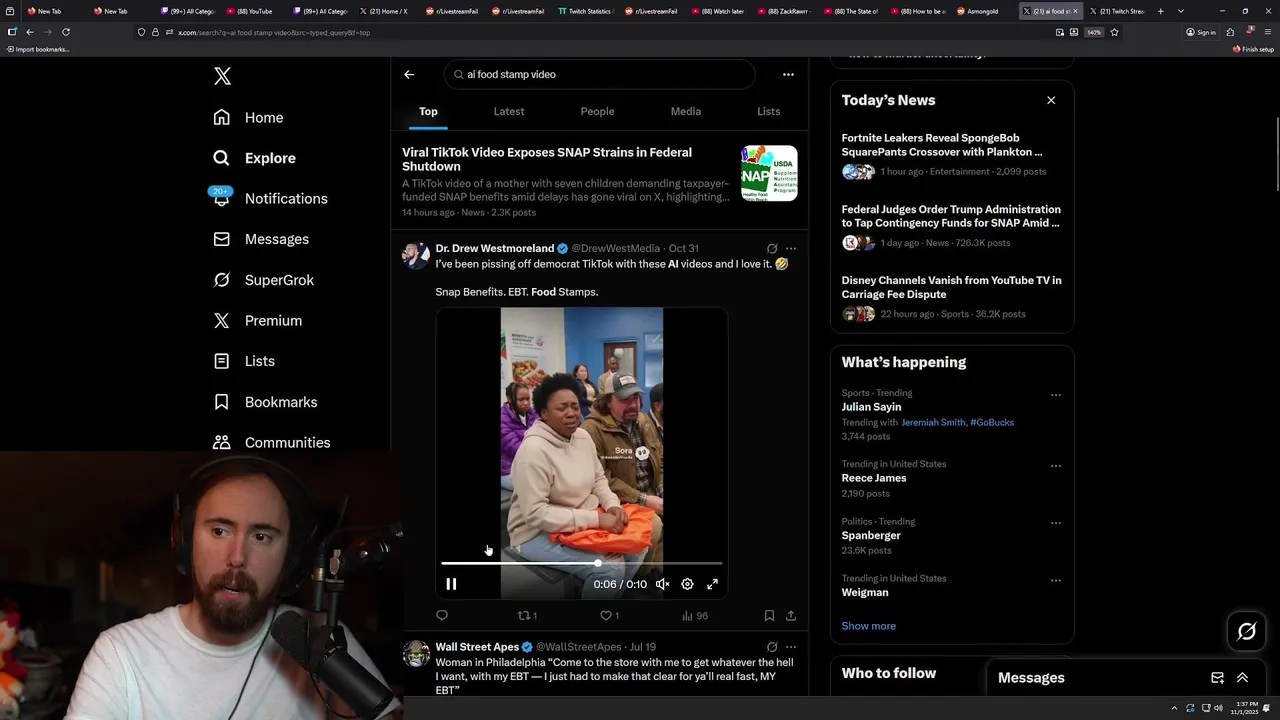Switch to the Top tab
This screenshot has width=1280, height=720.
428,111
